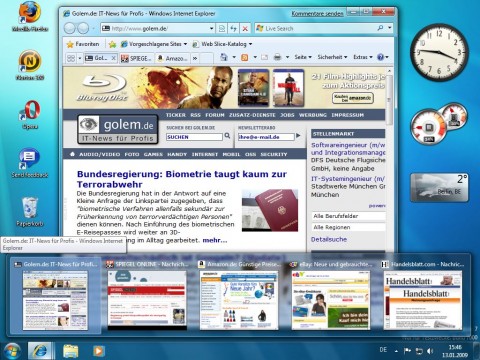
Task: Close the Golem tab with its X
Action: pos(113,58)
